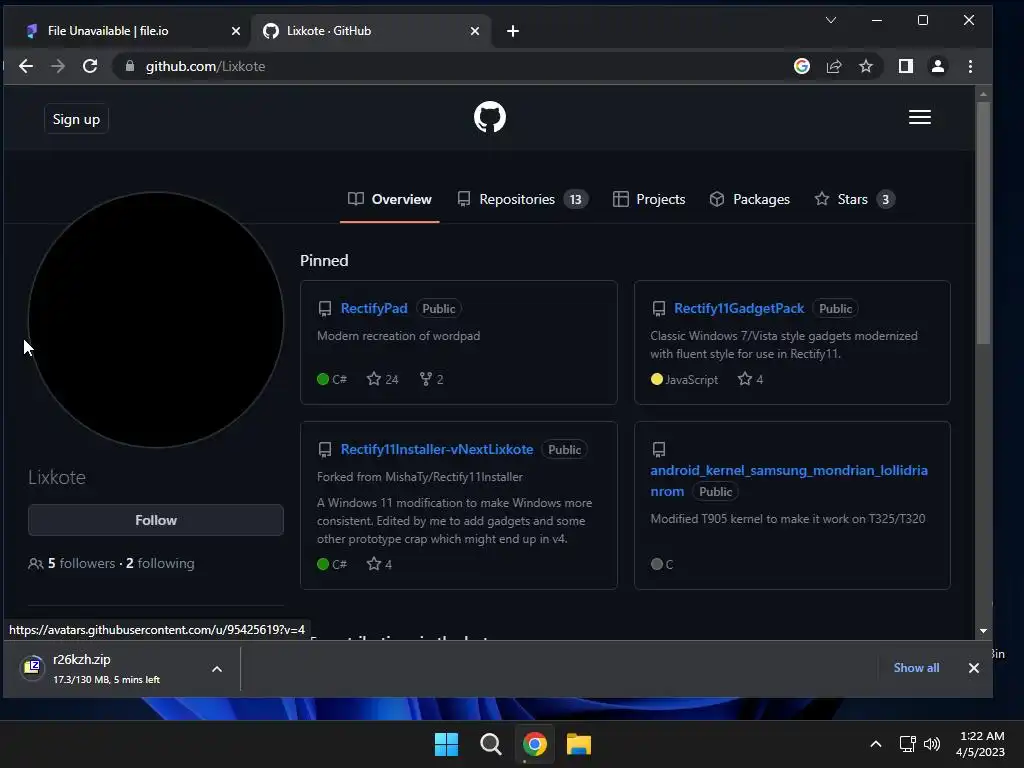This screenshot has height=768, width=1024.
Task: Close the Lixkote GitHub tab
Action: click(x=475, y=31)
